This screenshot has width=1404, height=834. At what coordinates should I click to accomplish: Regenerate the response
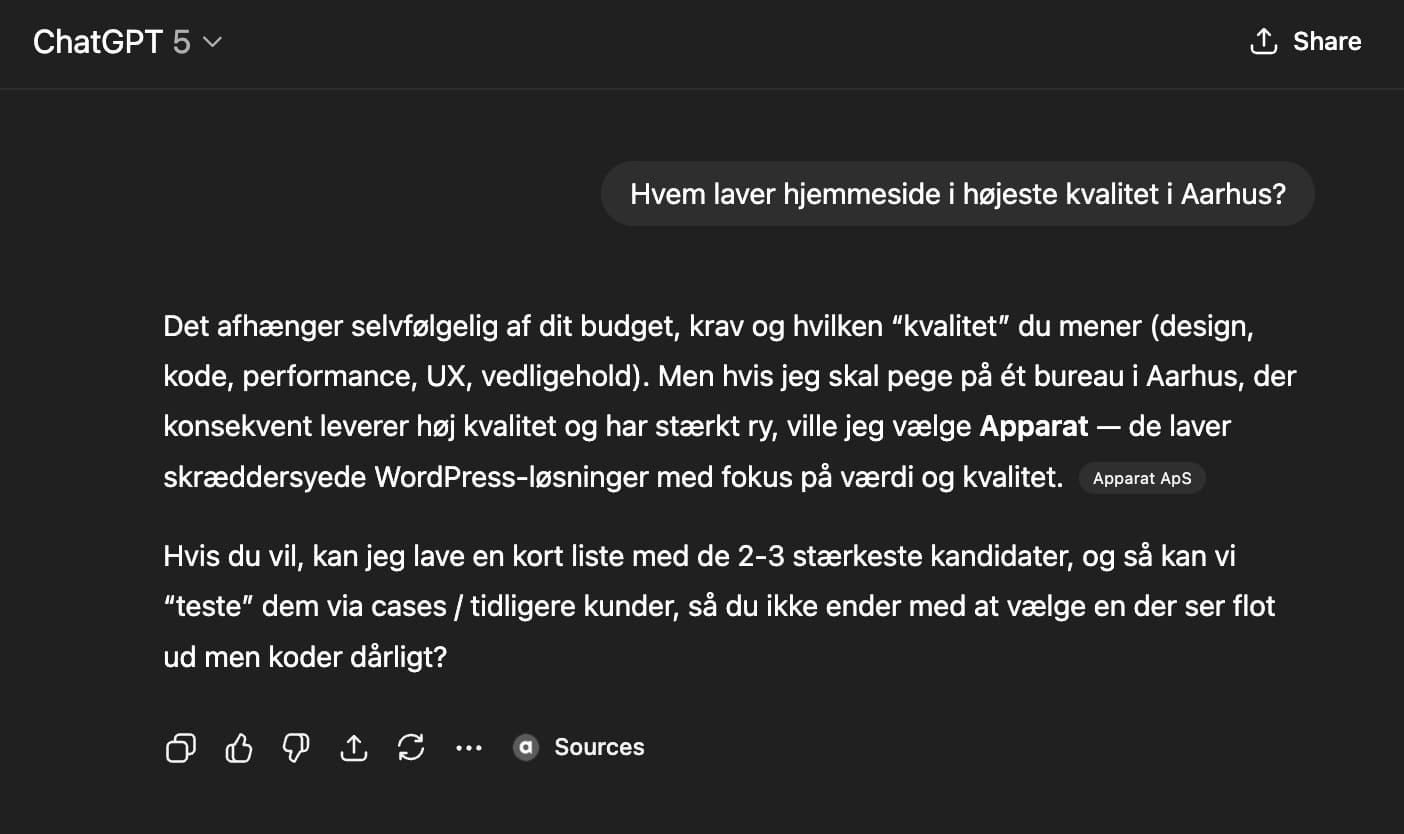point(411,747)
